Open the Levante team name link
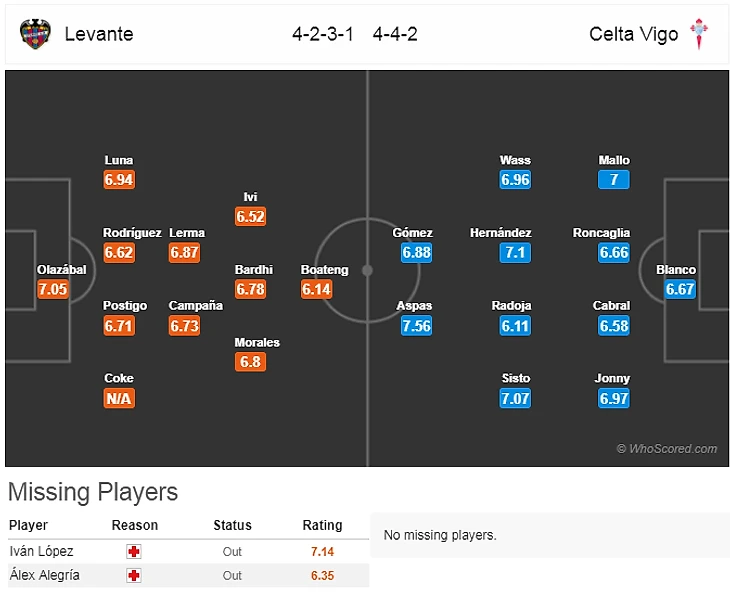The height and width of the screenshot is (593, 730). coord(99,34)
